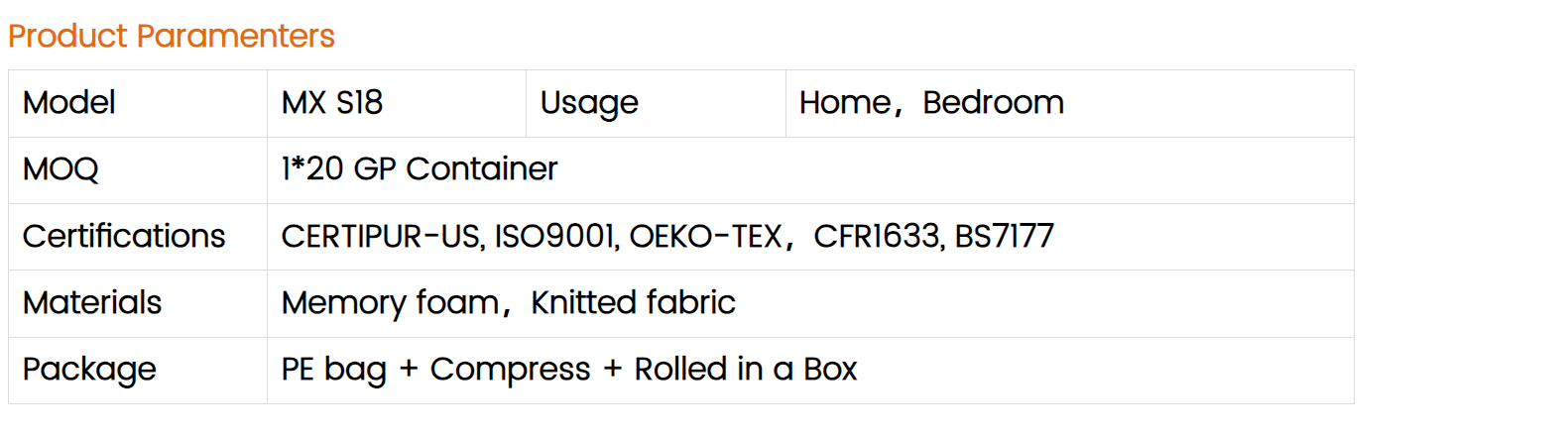Select the Certifications label cell
This screenshot has height=437, width=1568.
click(138, 236)
